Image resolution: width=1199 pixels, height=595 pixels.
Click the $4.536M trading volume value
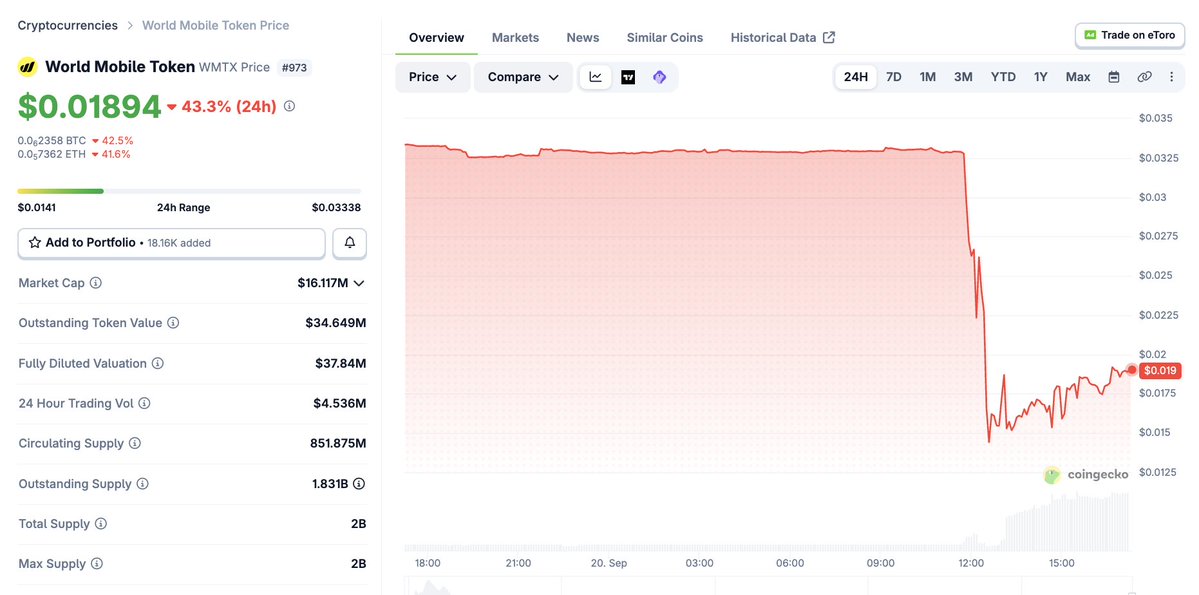point(340,403)
